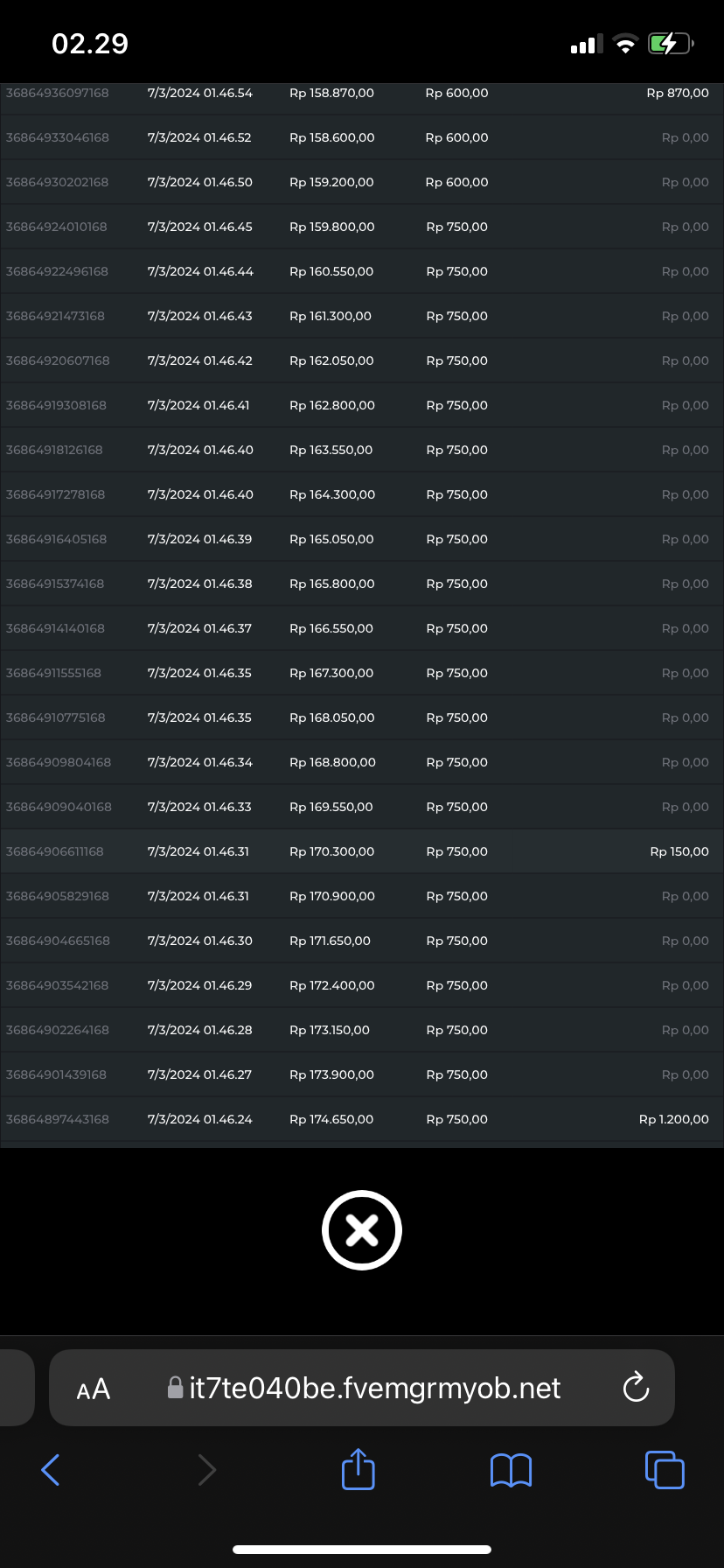Reload the page from address bar
724x1568 pixels.
coord(636,1388)
